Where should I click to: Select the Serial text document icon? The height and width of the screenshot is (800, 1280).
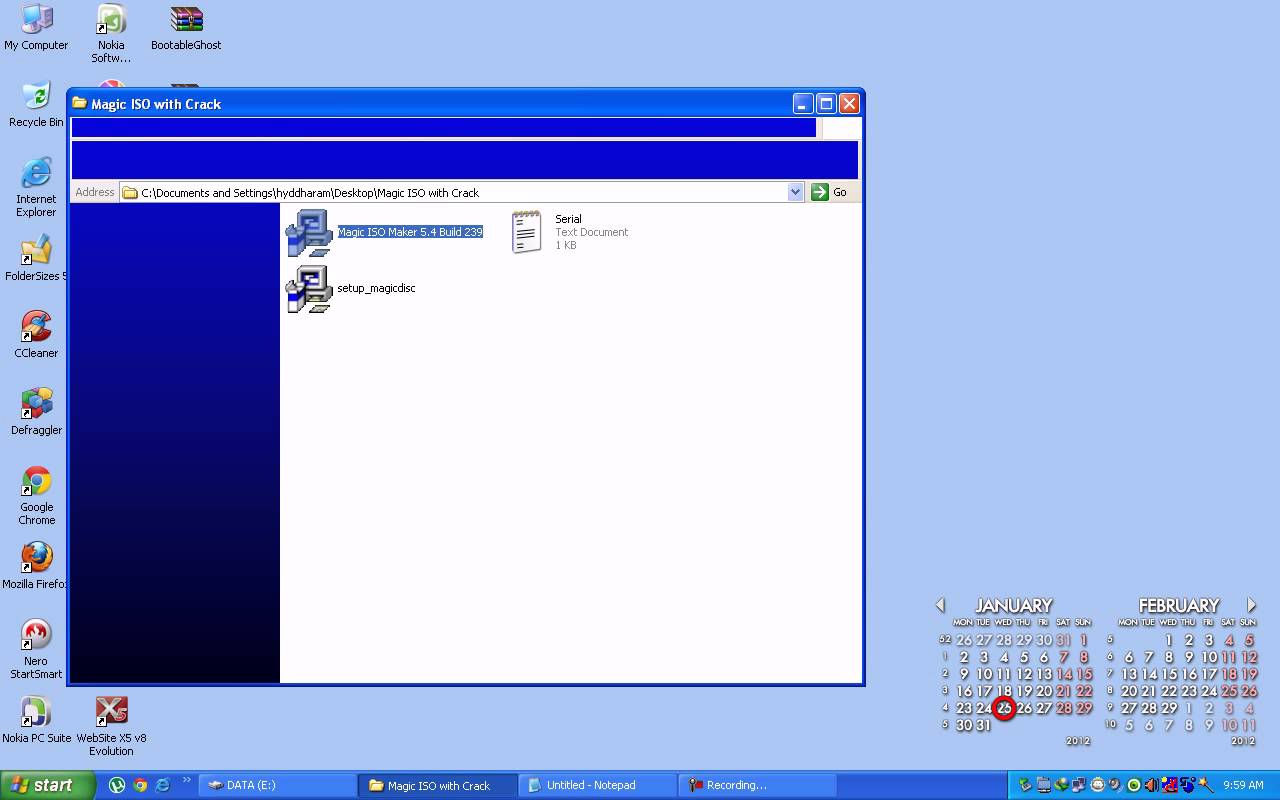[527, 232]
